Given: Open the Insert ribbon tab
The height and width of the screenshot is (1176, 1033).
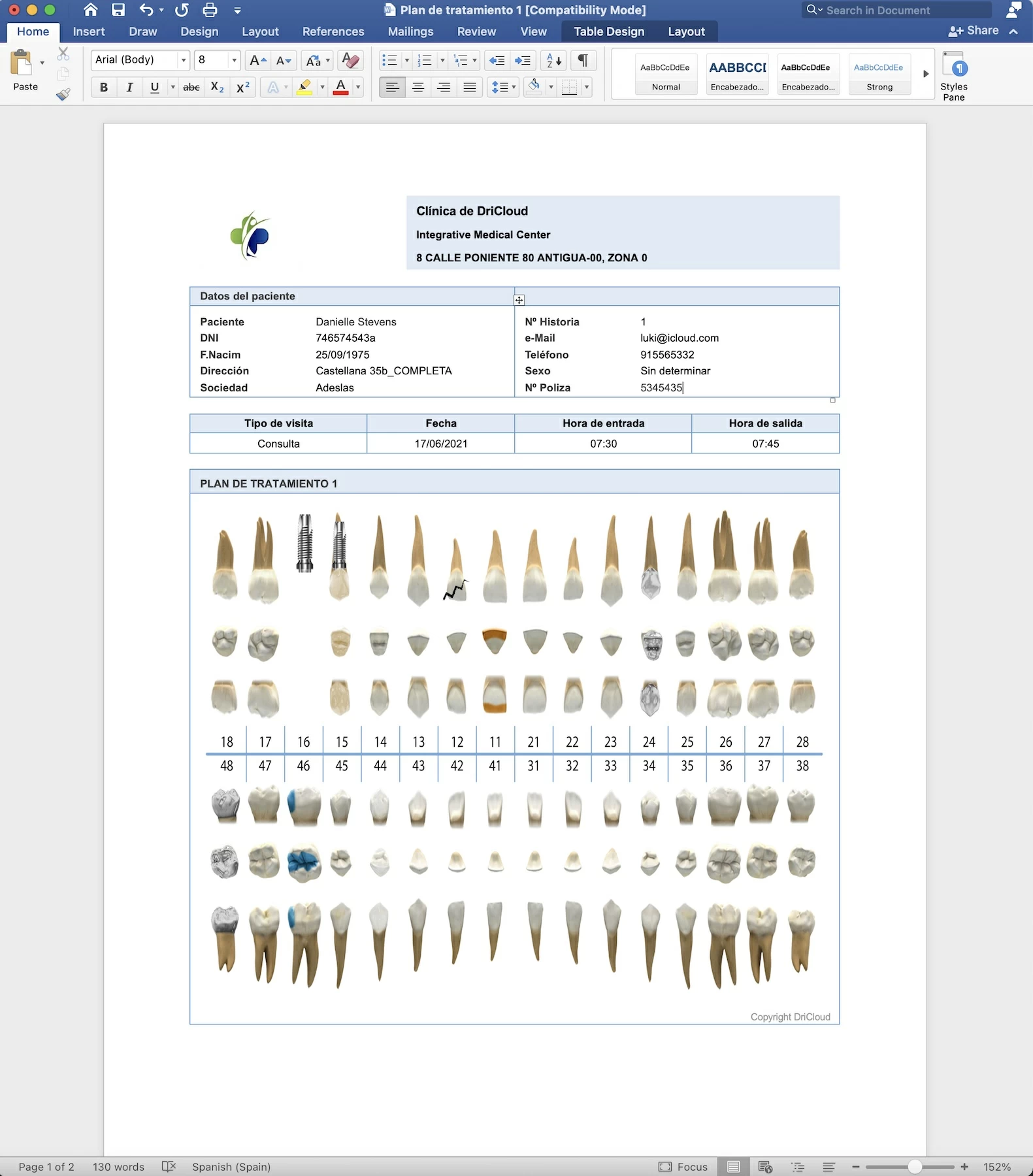Looking at the screenshot, I should tap(89, 31).
